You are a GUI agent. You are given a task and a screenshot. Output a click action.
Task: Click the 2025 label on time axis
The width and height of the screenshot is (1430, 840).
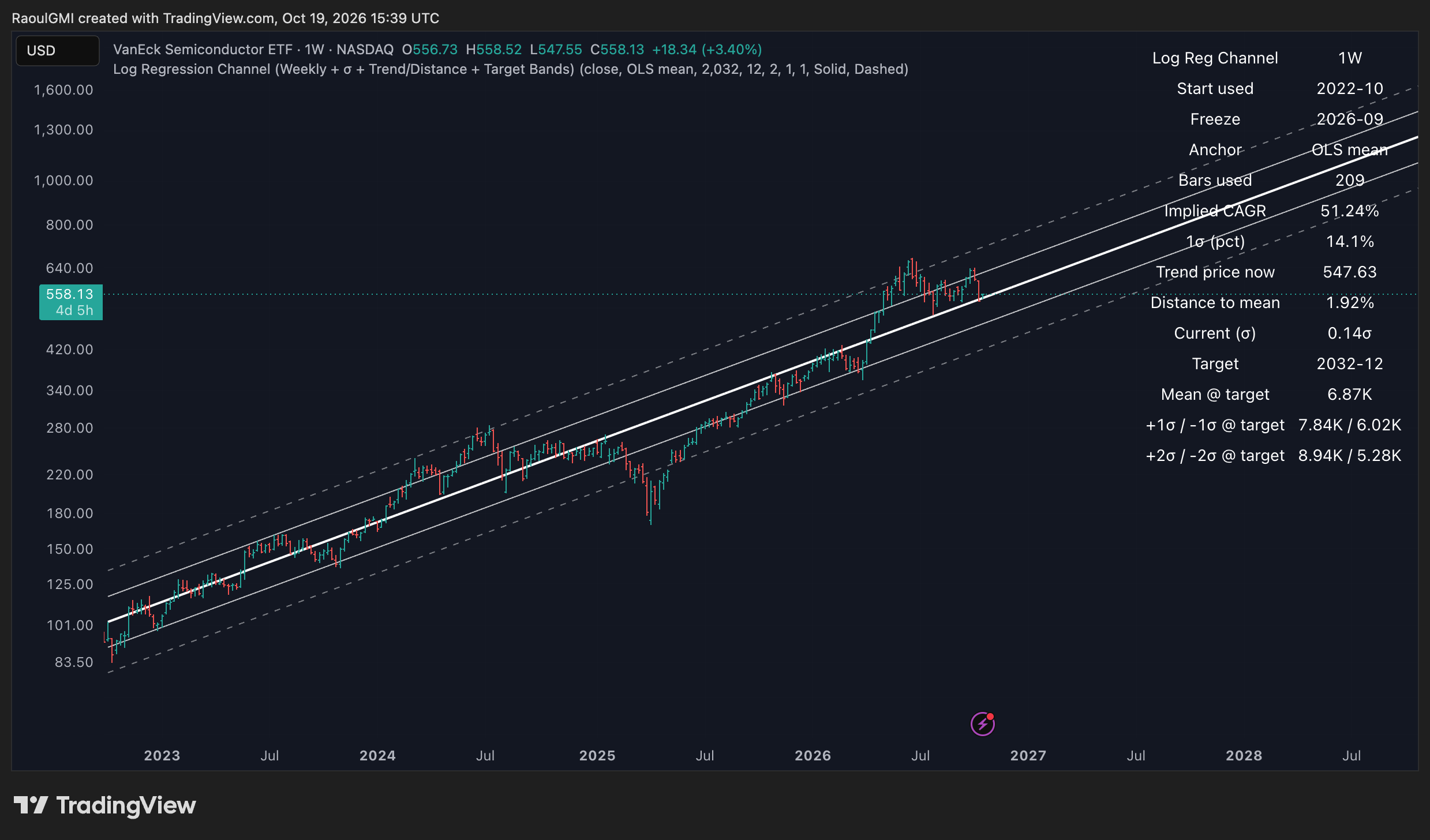pyautogui.click(x=597, y=755)
